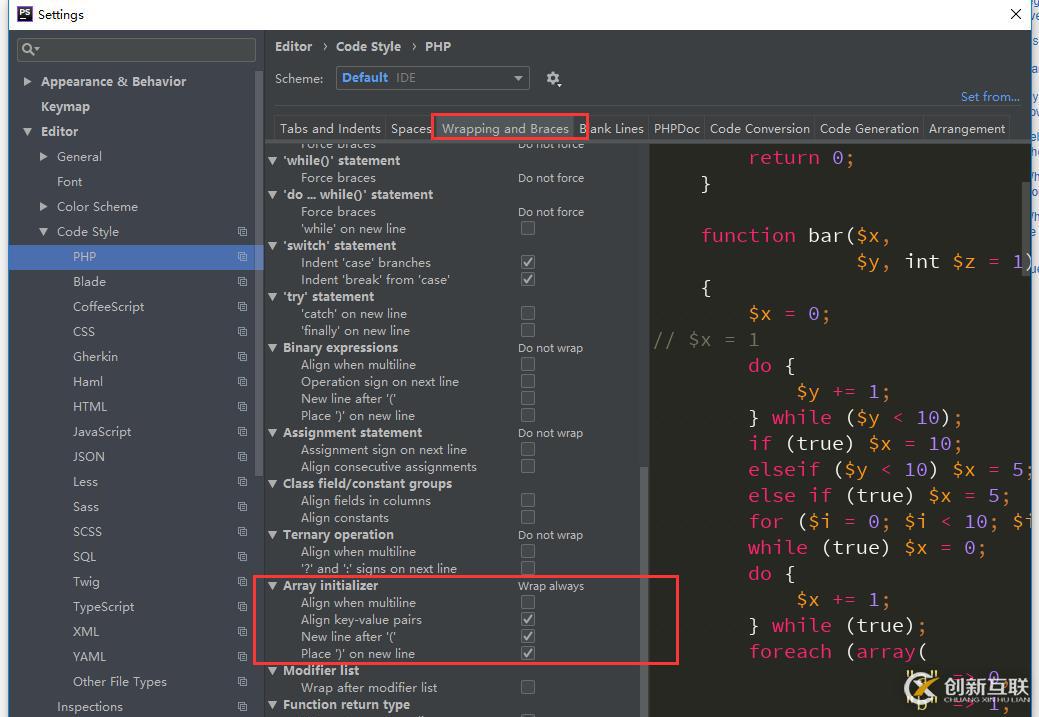Click the copy icon beside JavaScript
Screen dimensions: 1039x717
coord(242,432)
